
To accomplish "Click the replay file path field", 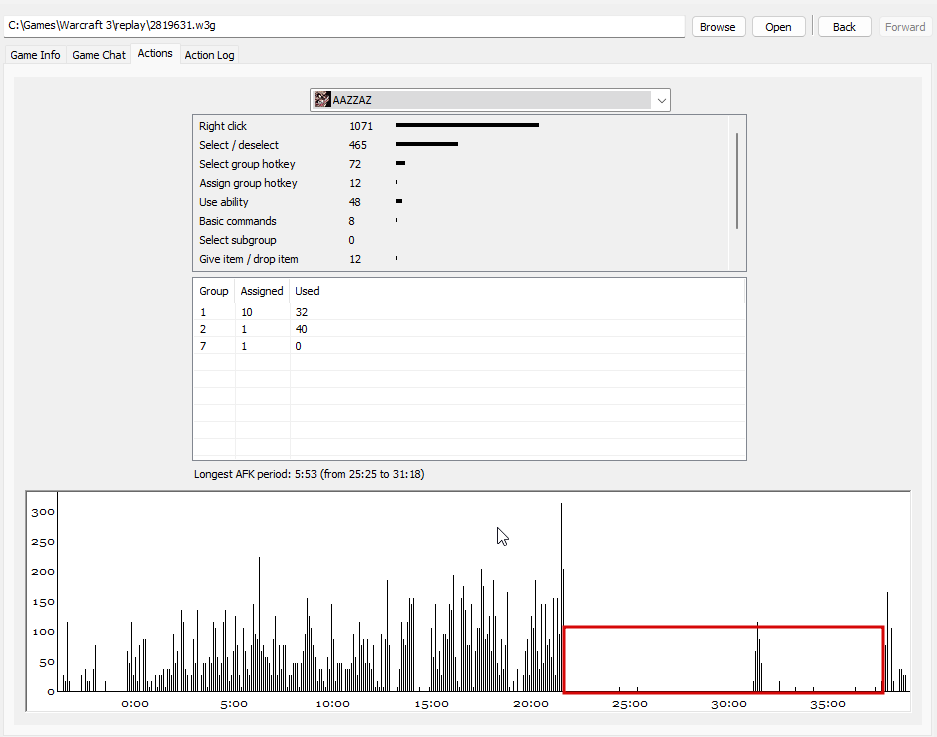I will [x=344, y=26].
